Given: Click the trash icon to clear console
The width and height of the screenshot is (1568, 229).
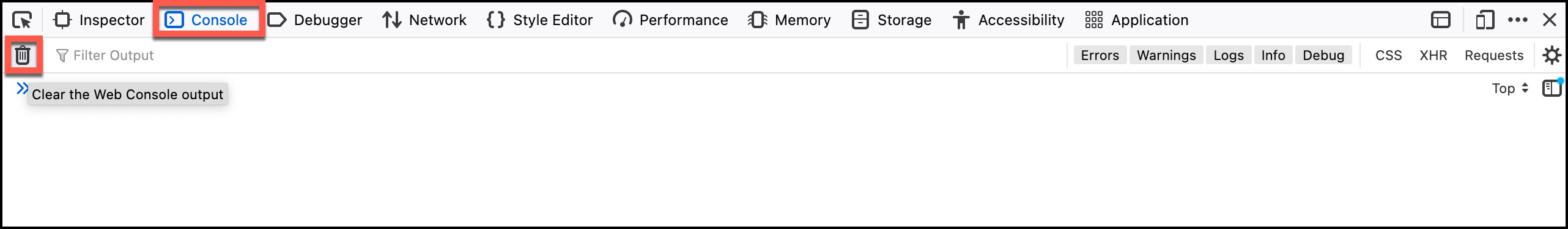Looking at the screenshot, I should click(x=23, y=55).
